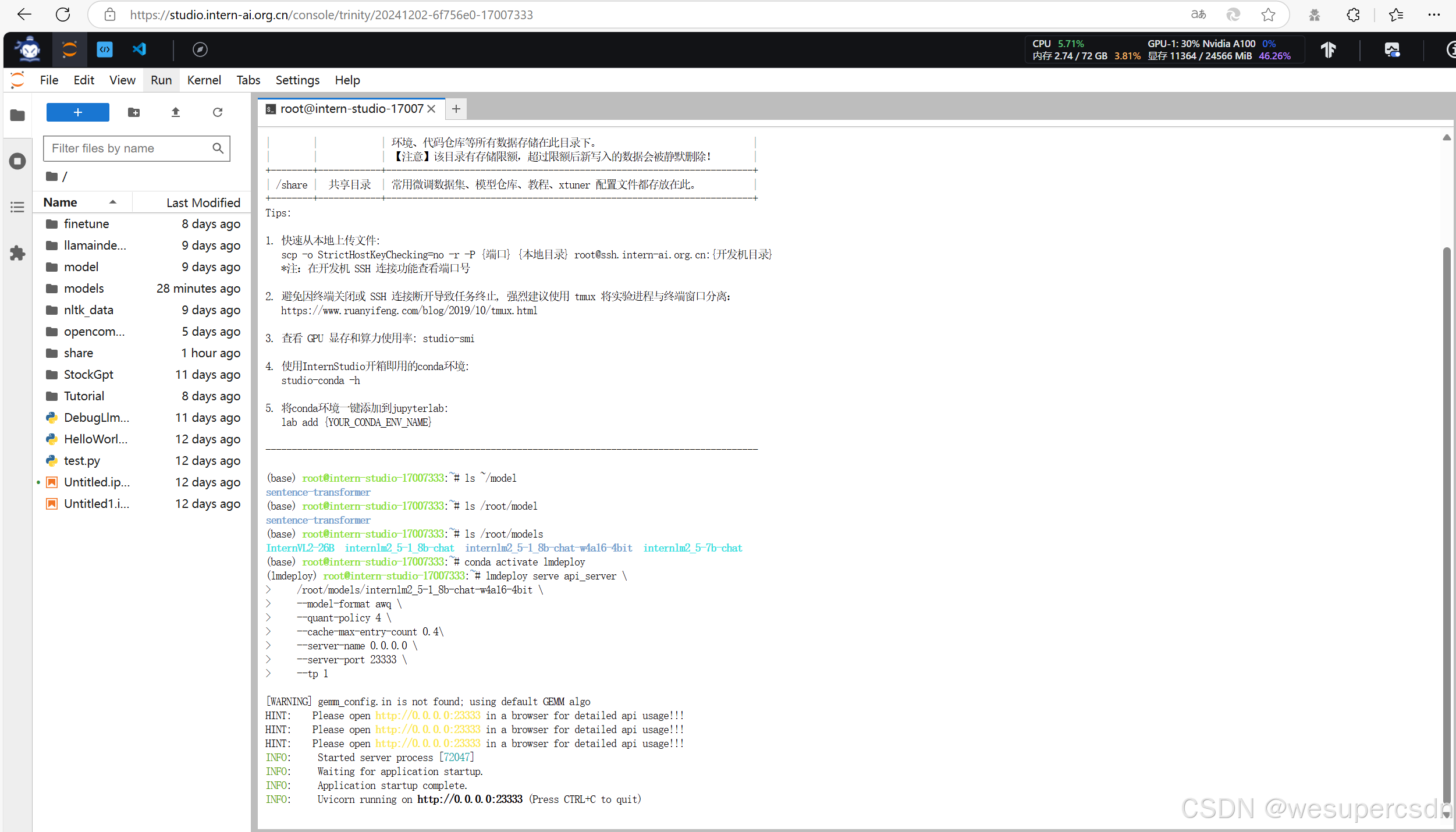Click blue plus new launcher button
This screenshot has height=832, width=1456.
78,112
